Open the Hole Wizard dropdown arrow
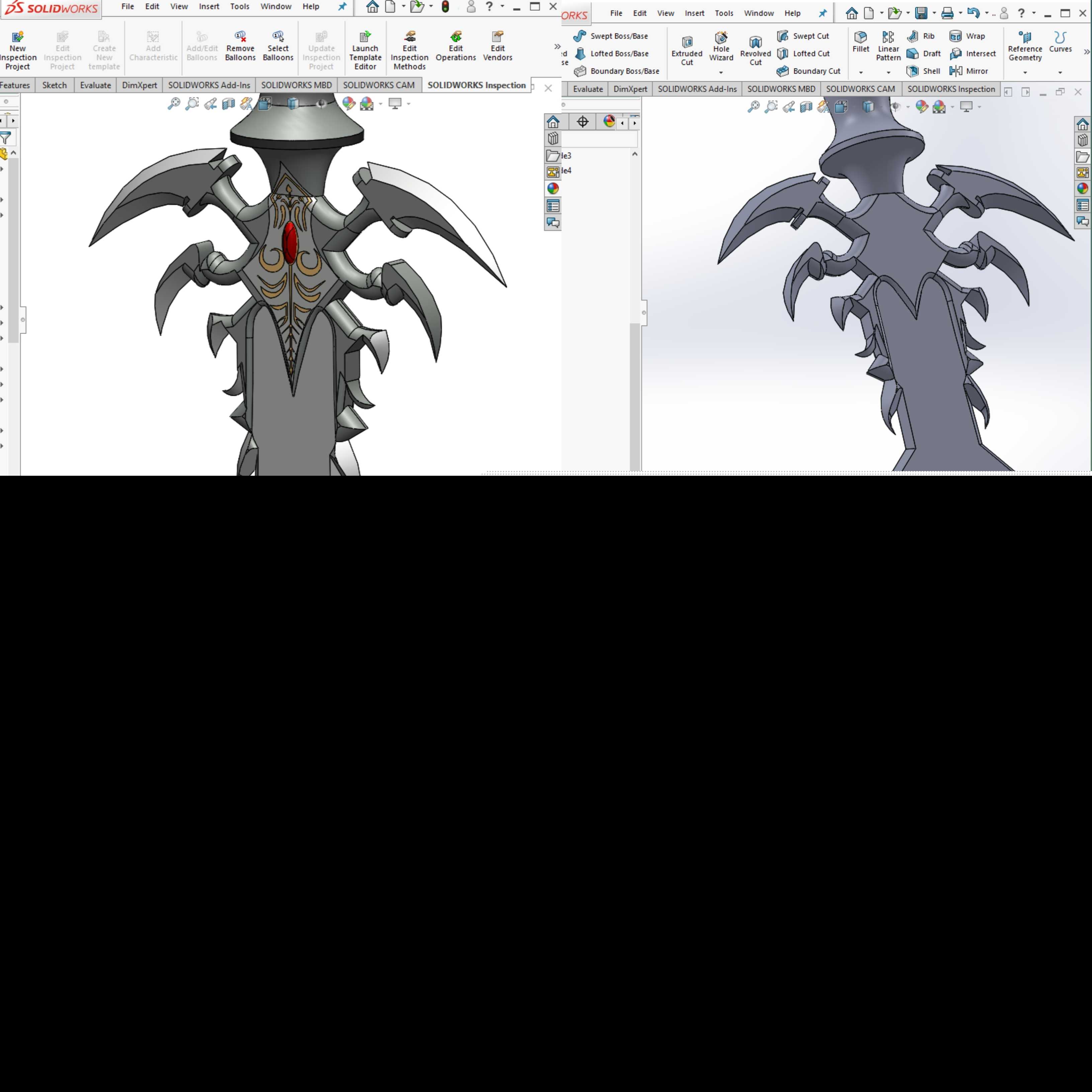 tap(721, 72)
